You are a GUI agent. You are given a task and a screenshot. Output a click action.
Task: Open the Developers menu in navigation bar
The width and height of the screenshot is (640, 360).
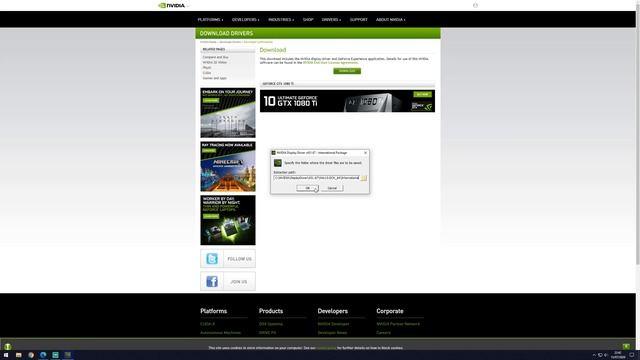pos(245,20)
